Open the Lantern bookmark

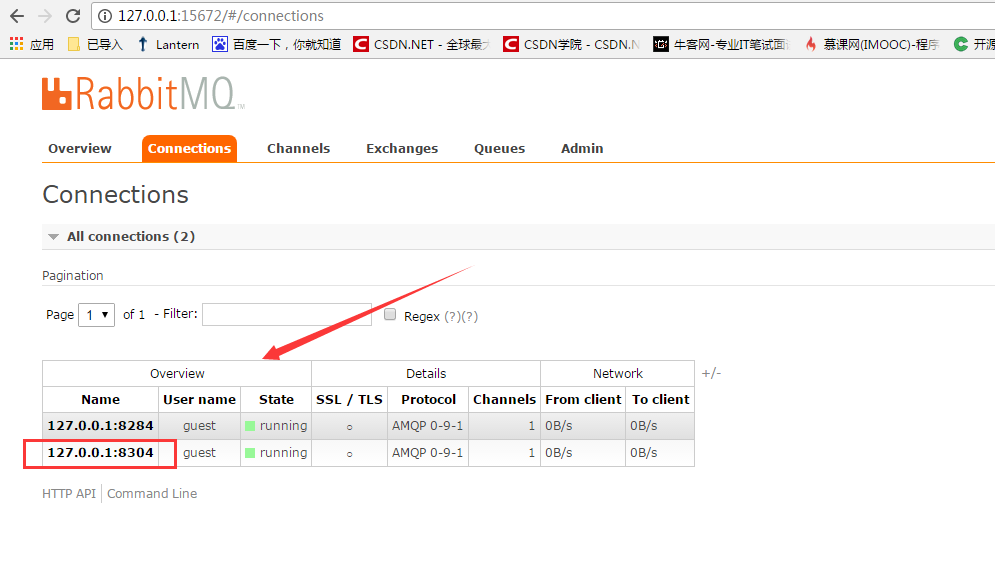(x=168, y=44)
